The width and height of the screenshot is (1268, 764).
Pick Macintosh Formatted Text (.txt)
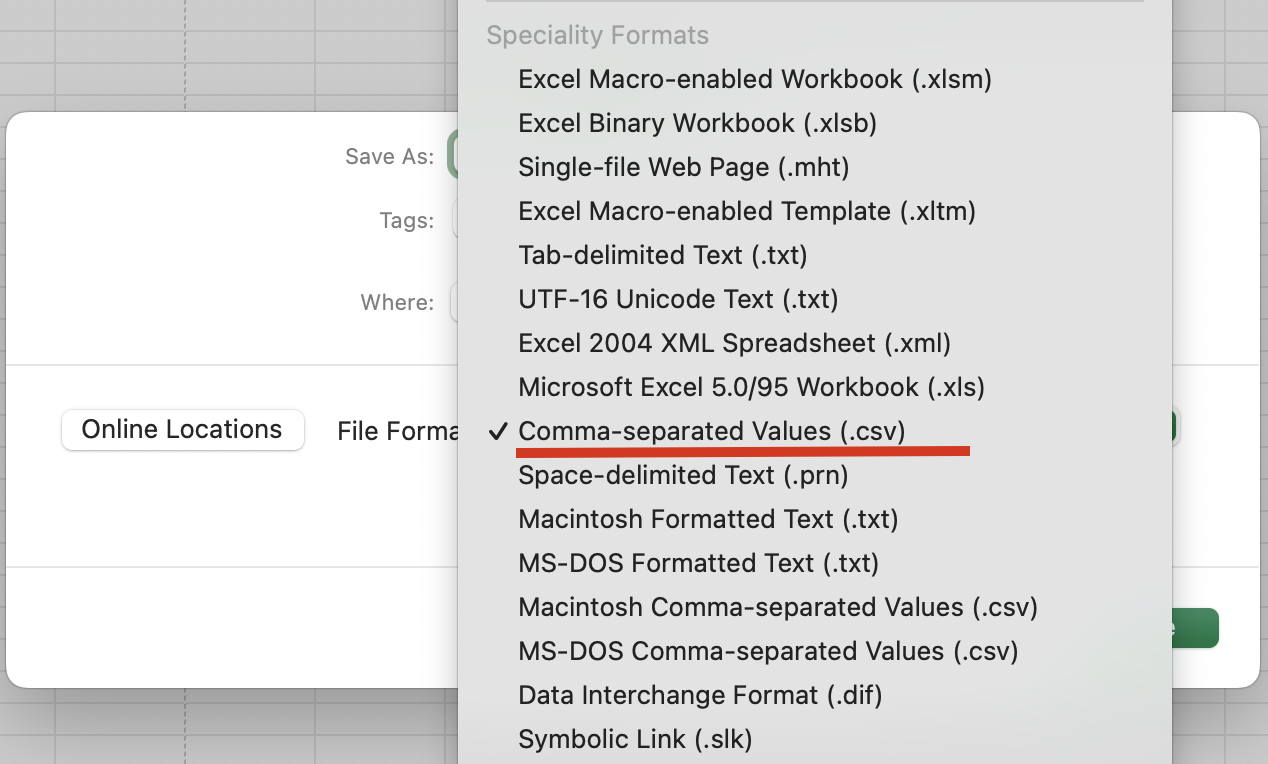coord(708,519)
